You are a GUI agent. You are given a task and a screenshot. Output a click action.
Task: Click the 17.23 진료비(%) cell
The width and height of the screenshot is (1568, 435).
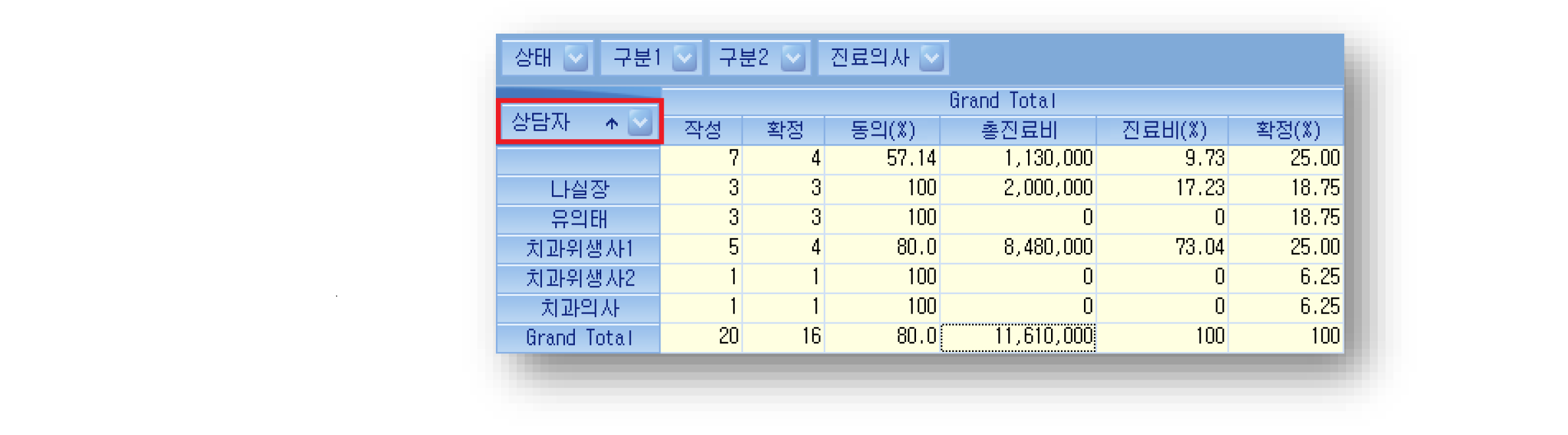(x=1163, y=189)
